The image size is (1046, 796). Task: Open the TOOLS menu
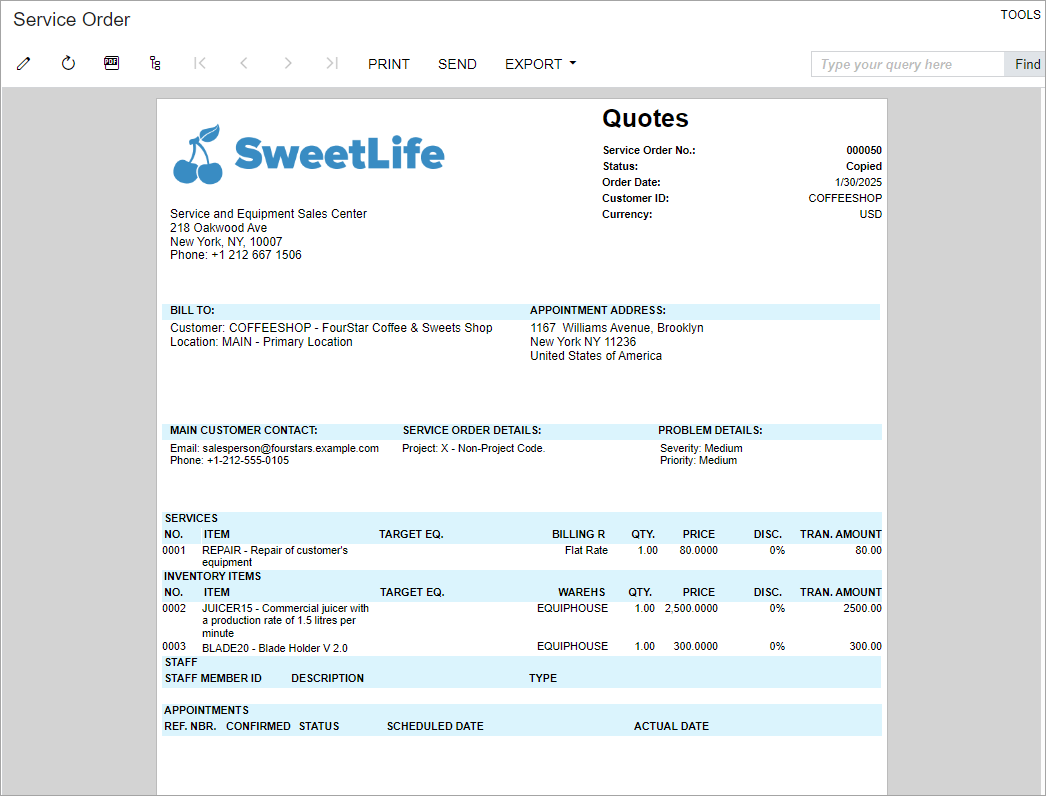pos(1020,15)
